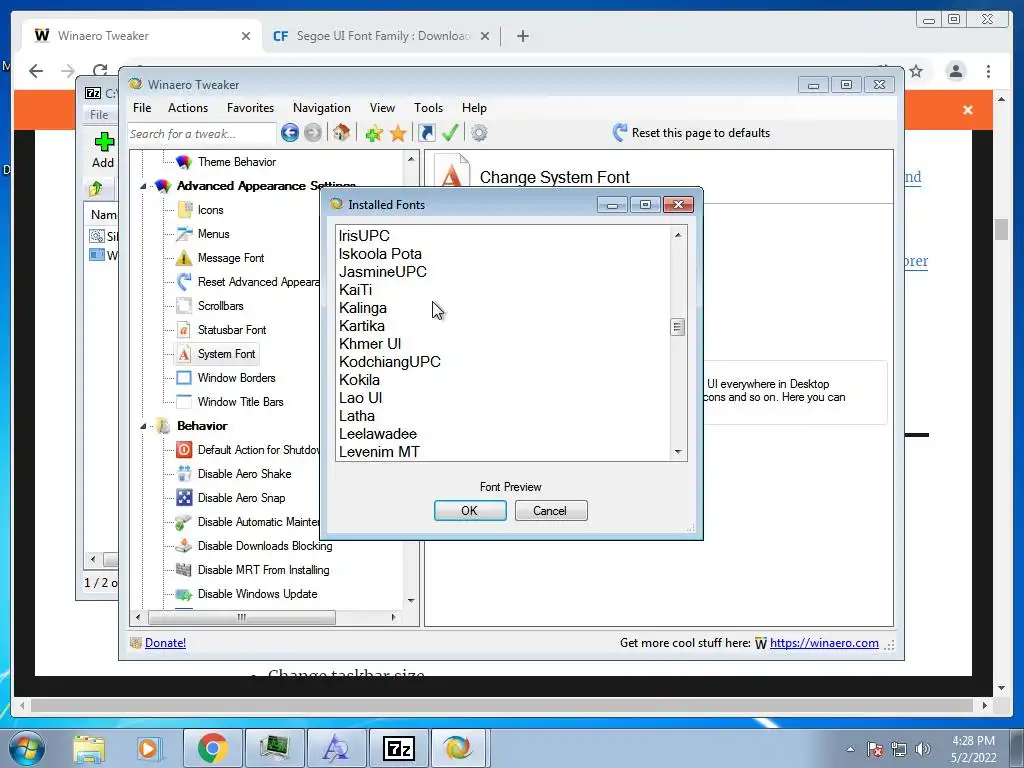Click the green plus star add-bookmark icon

pos(374,133)
